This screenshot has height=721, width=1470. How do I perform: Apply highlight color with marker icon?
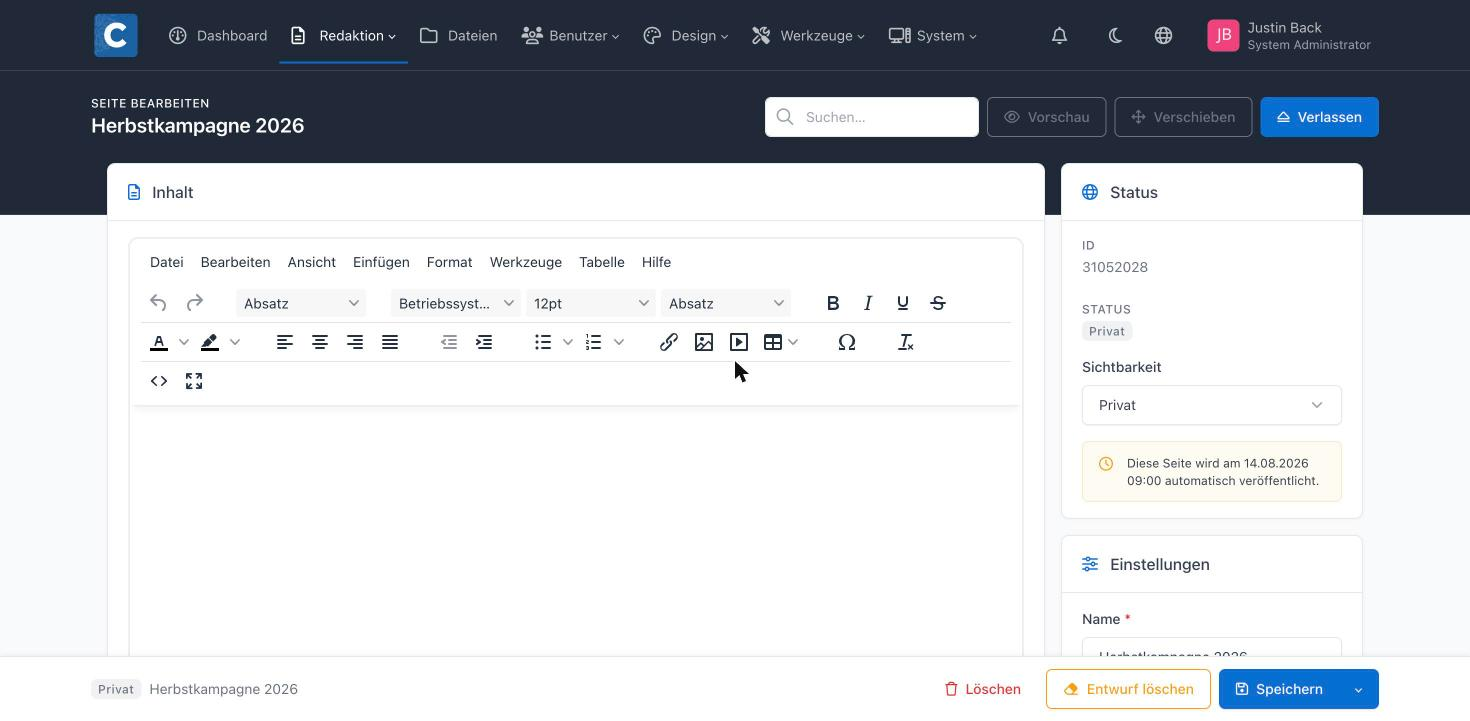[210, 342]
